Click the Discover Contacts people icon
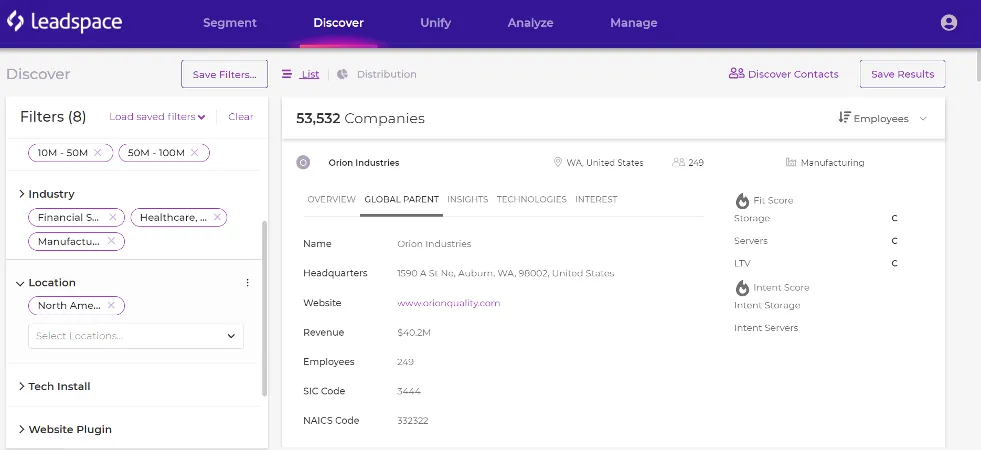982x450 pixels. (x=736, y=73)
